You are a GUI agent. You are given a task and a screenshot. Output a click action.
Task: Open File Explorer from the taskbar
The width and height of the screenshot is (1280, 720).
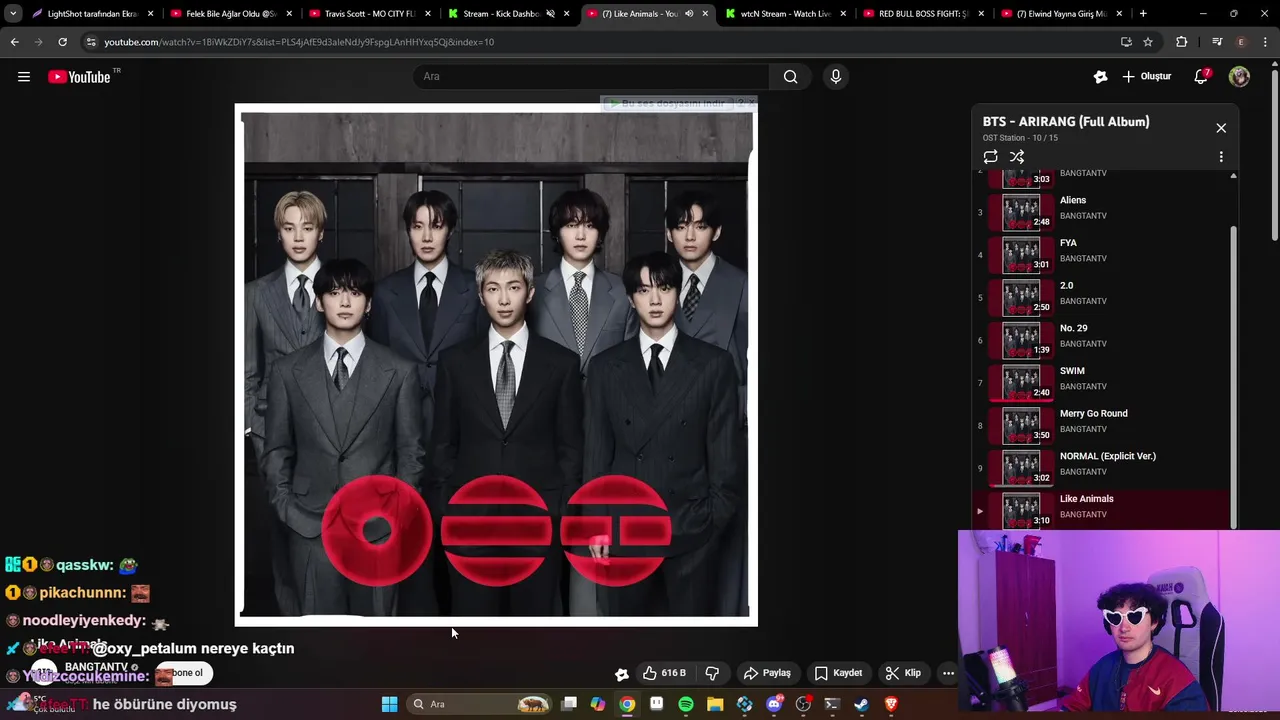(715, 704)
